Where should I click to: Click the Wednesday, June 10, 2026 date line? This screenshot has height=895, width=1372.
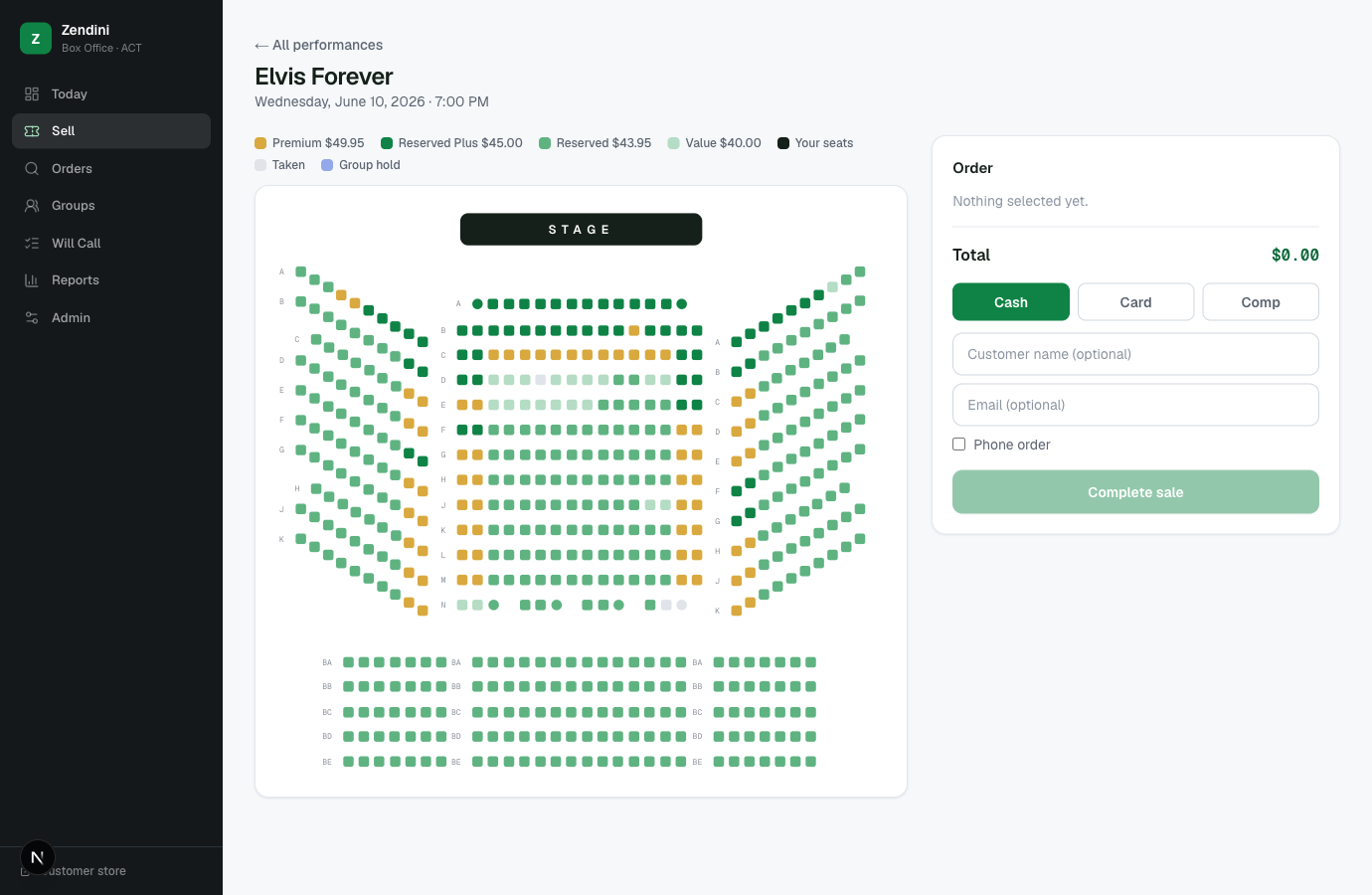pos(372,101)
